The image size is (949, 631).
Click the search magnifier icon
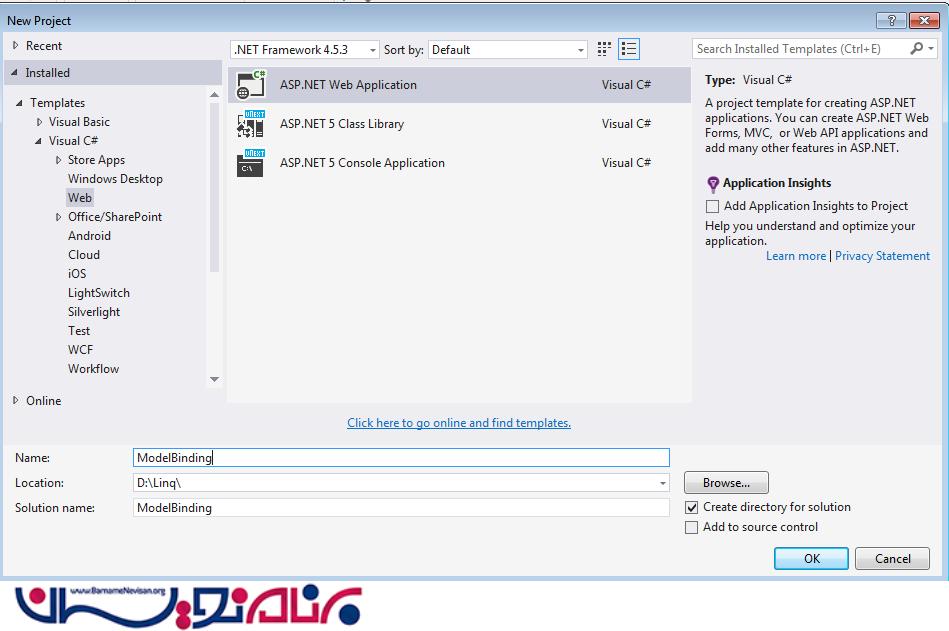click(917, 49)
